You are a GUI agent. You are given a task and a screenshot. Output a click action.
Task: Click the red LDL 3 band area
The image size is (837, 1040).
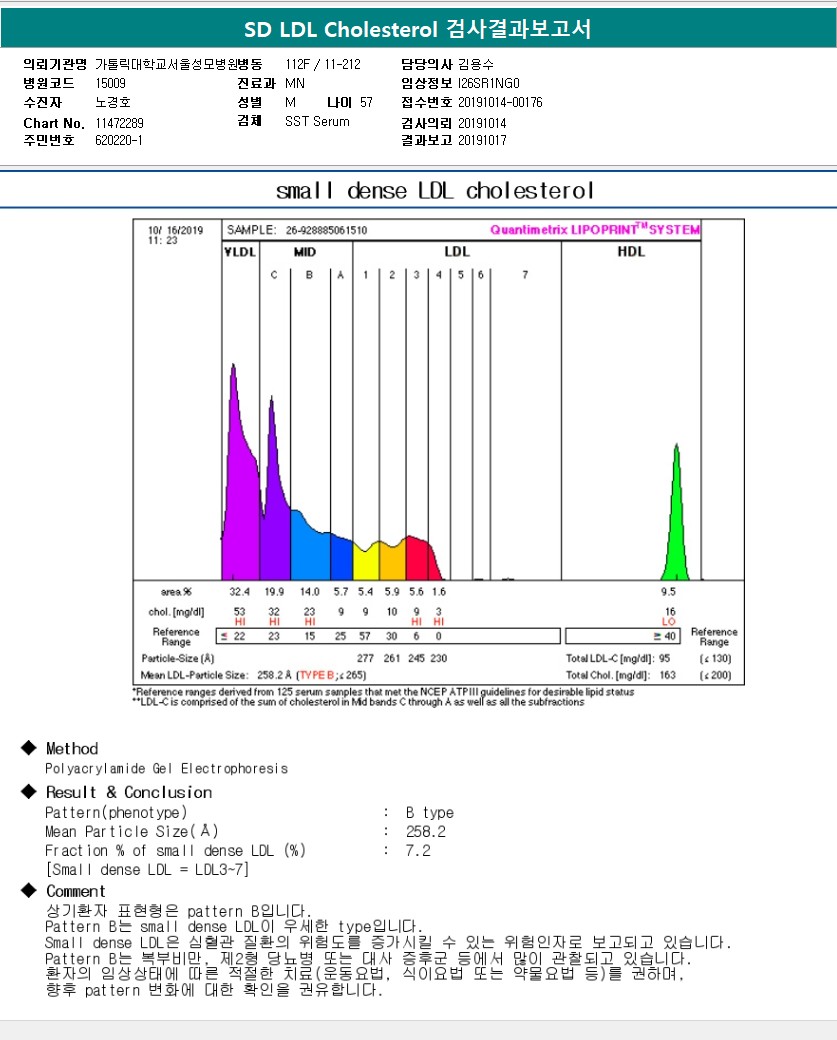(417, 558)
